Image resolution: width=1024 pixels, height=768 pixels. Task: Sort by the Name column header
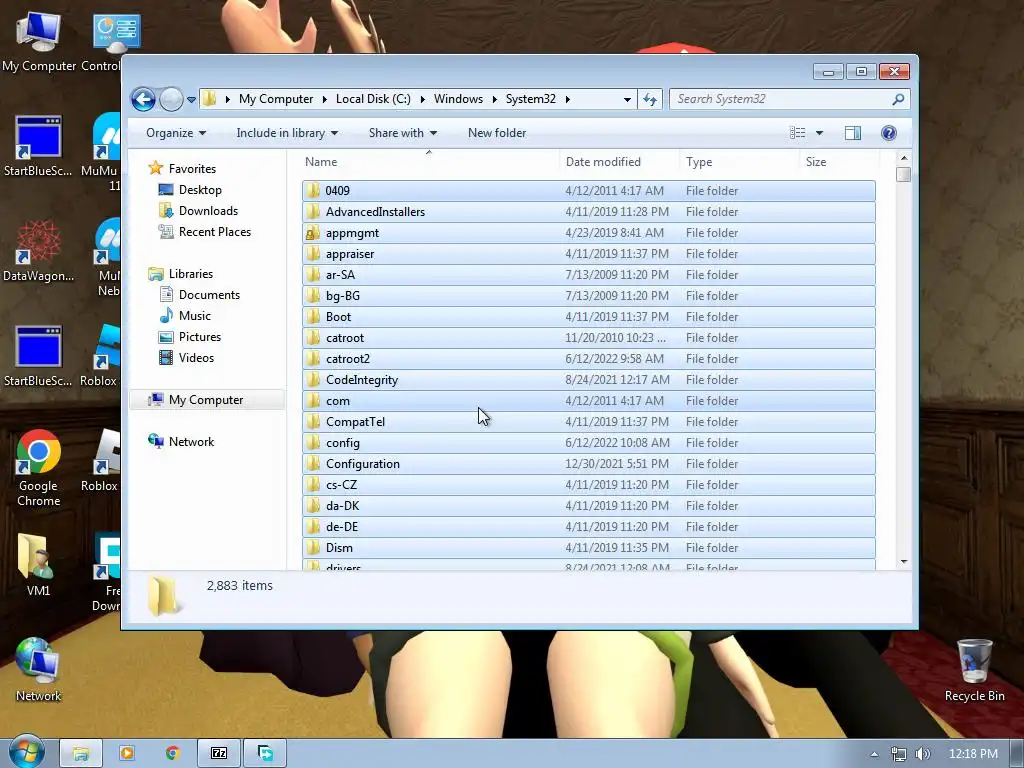coord(321,162)
